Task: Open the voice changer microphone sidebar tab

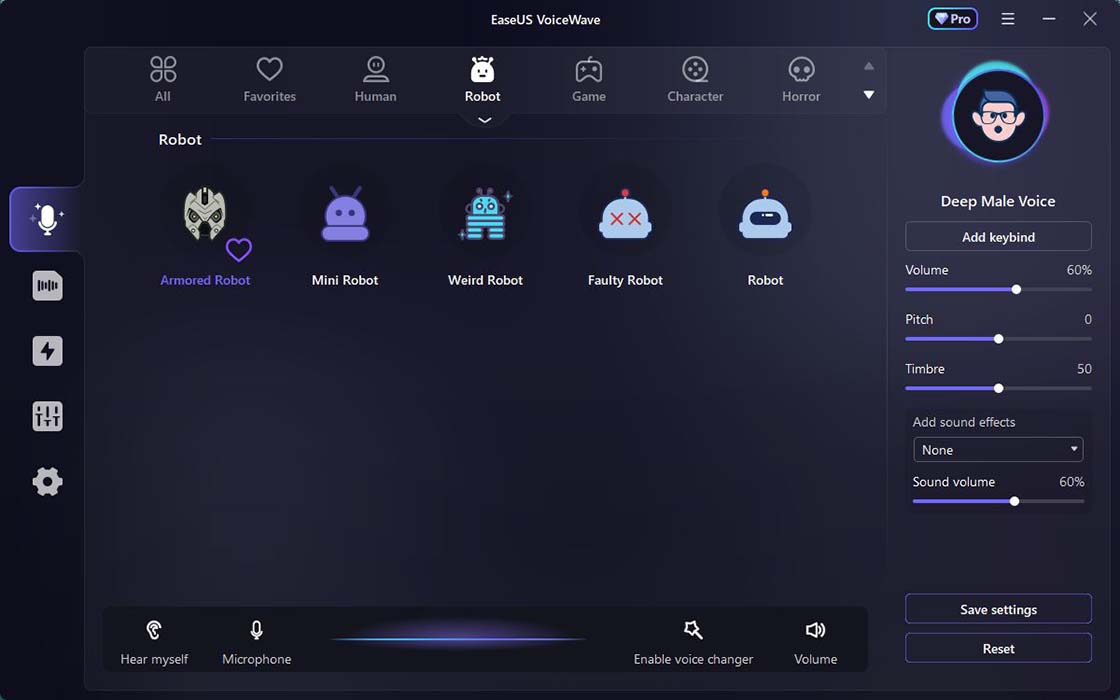Action: click(x=47, y=219)
